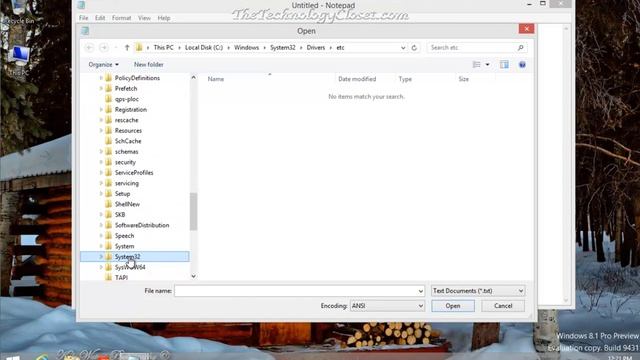Change view layout icon

pyautogui.click(x=476, y=64)
